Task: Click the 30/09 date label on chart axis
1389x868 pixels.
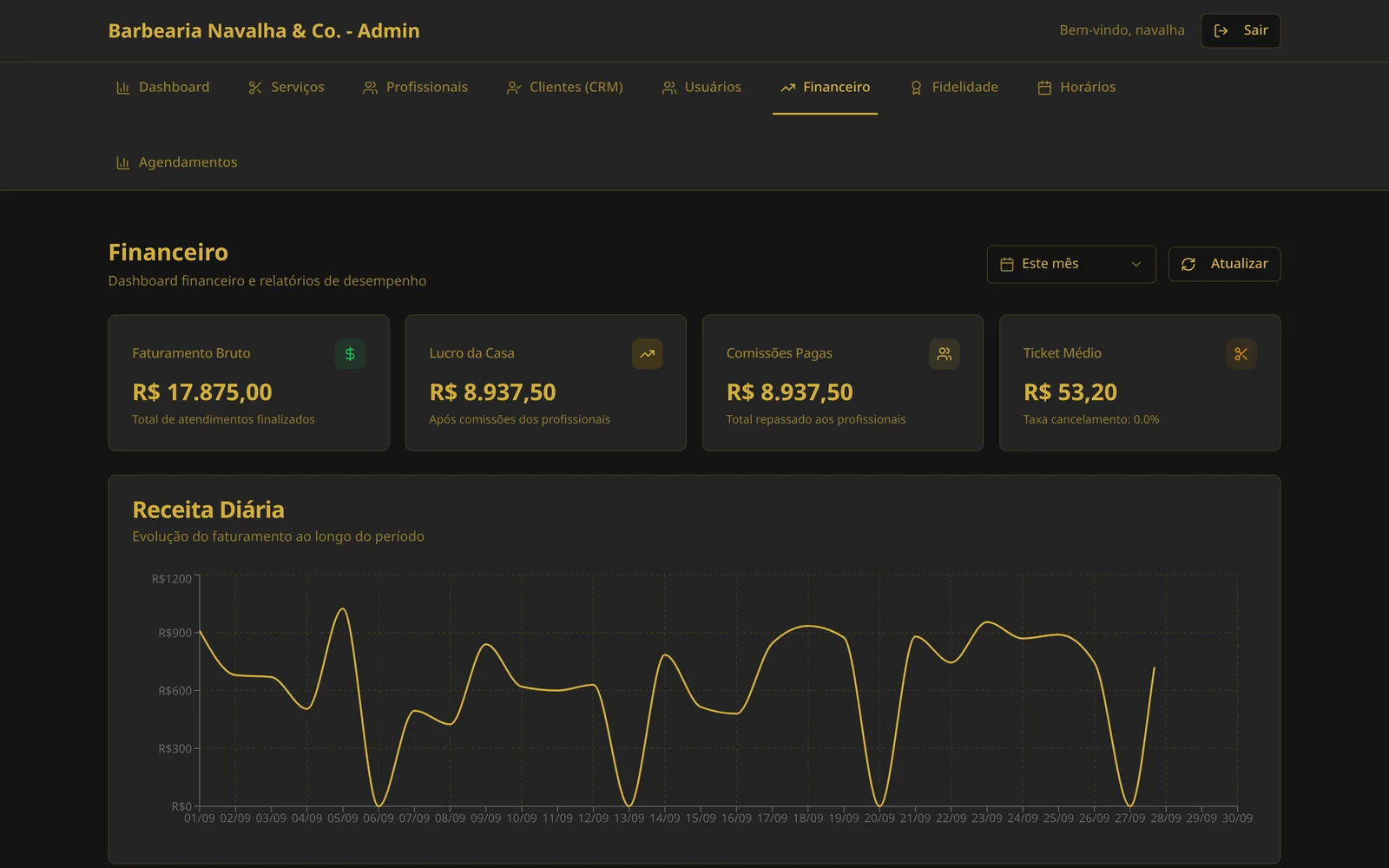Action: (x=1237, y=819)
